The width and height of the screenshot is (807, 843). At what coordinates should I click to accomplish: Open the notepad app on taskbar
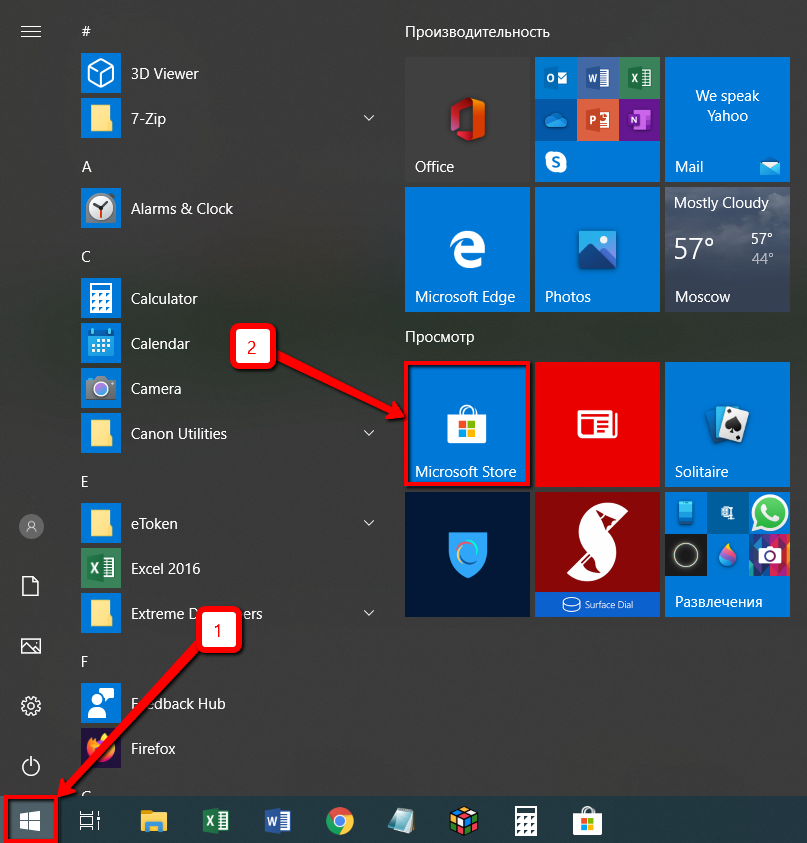point(402,821)
